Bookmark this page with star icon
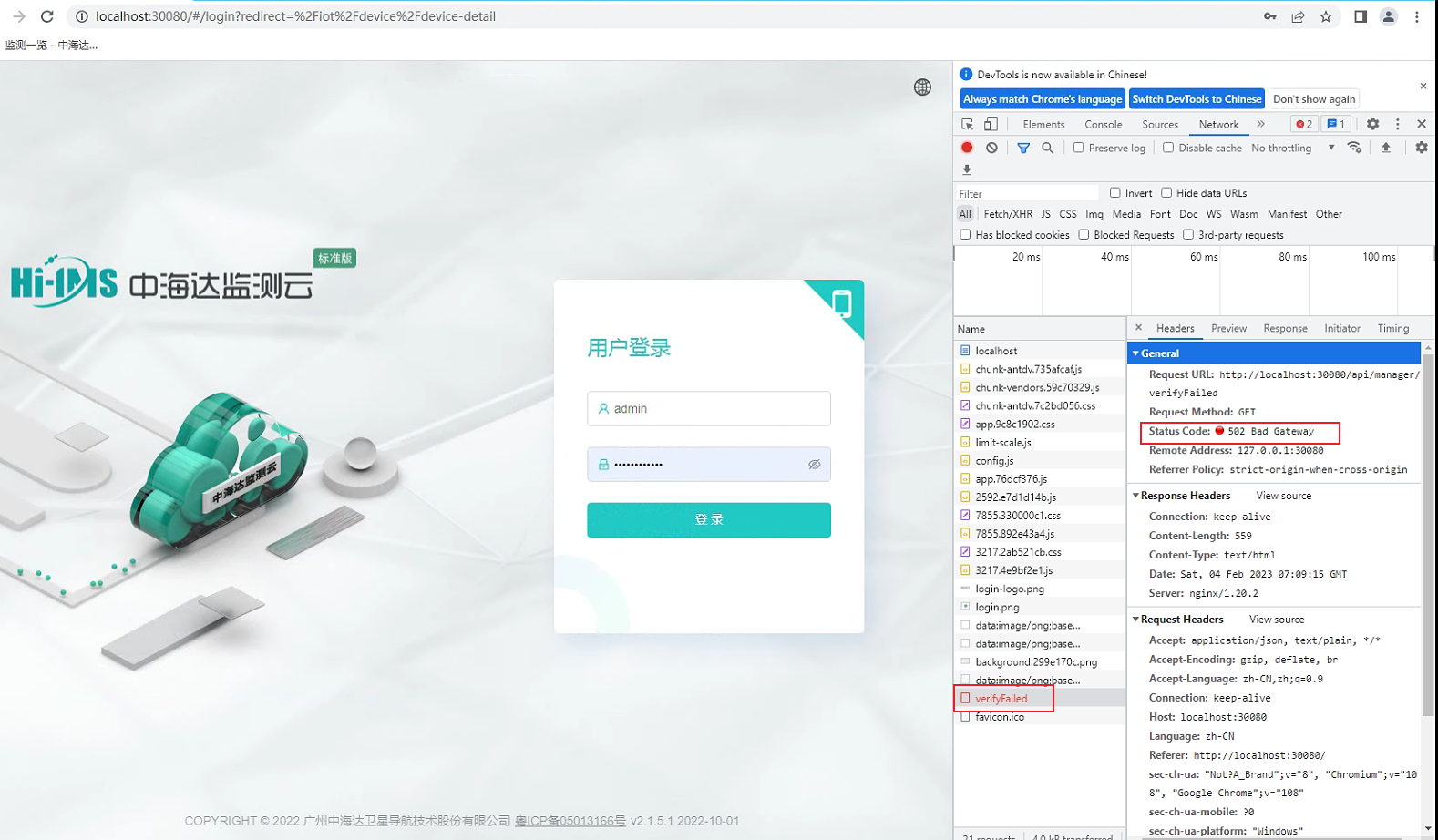 point(1326,16)
